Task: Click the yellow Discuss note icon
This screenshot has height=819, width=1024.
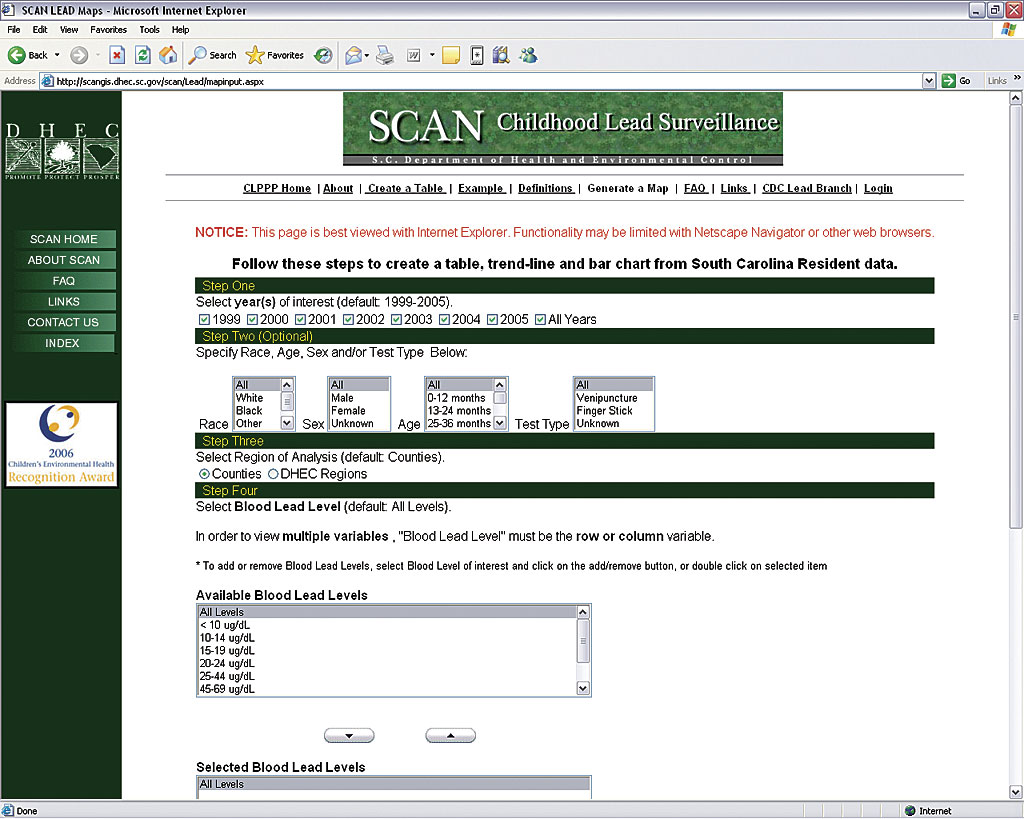Action: tap(451, 56)
